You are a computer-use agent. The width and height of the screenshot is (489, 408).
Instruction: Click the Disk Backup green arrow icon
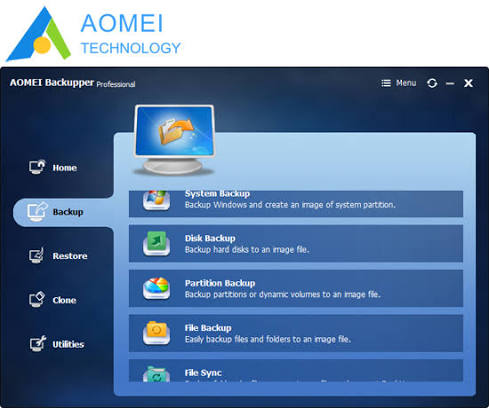156,243
